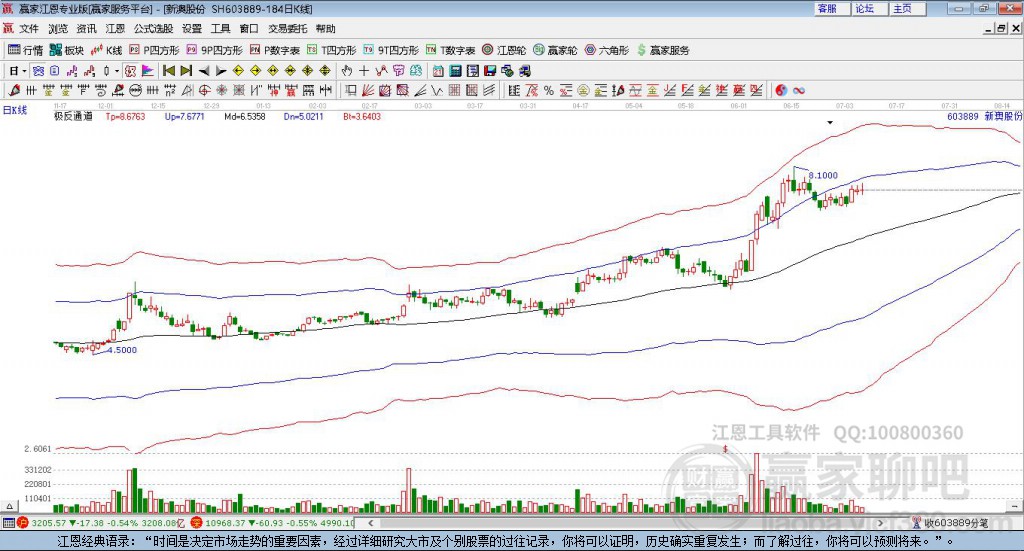The image size is (1024, 551).
Task: Click the 日K线 label
Action: pos(15,110)
